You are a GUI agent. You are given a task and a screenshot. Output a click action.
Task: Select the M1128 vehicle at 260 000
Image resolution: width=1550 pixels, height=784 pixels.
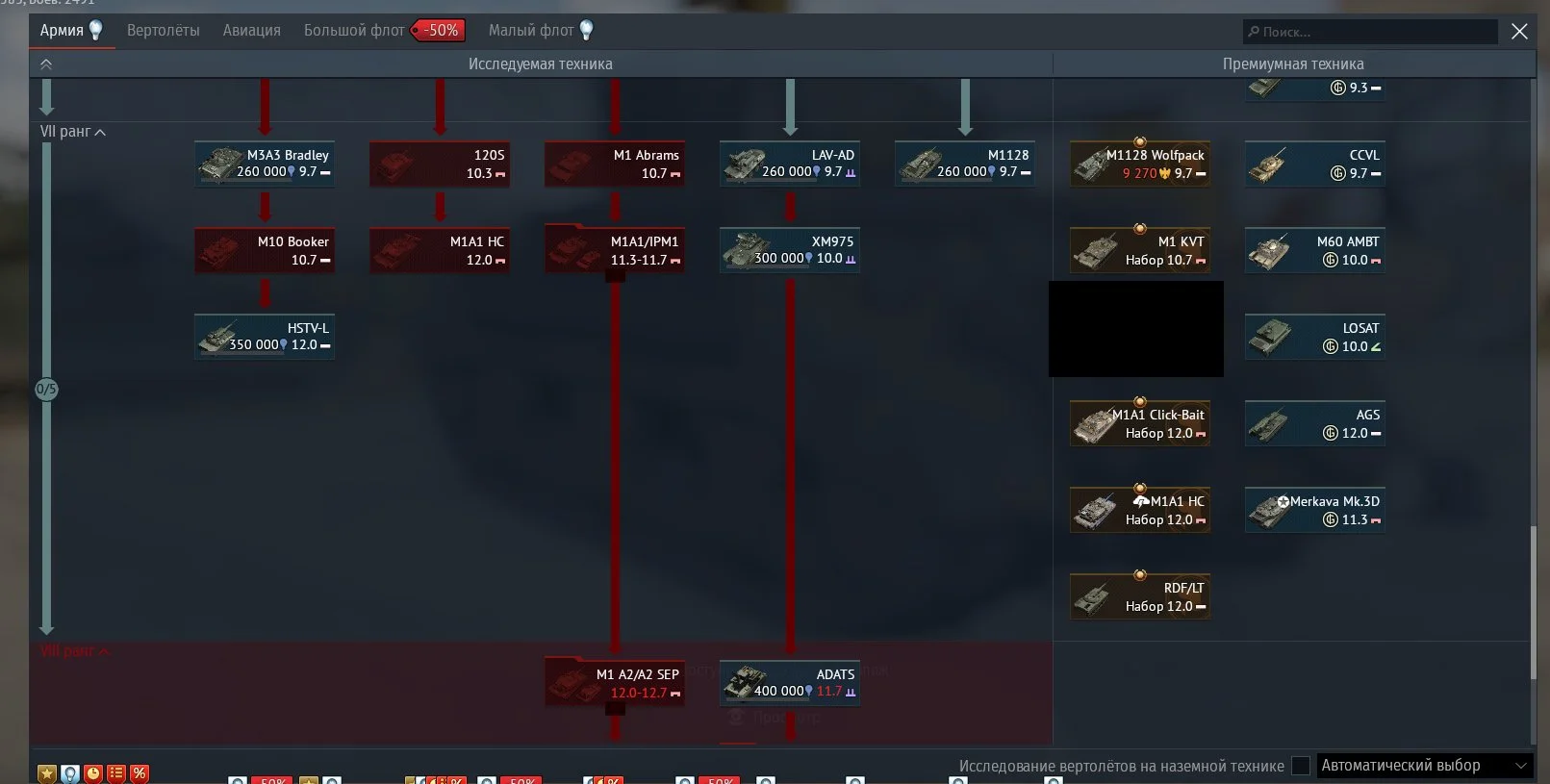point(965,164)
